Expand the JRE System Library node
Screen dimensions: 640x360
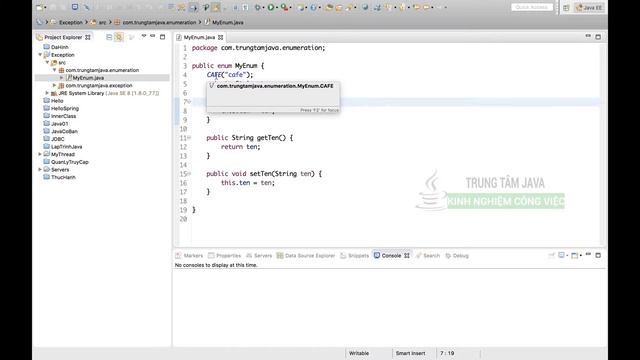point(47,93)
